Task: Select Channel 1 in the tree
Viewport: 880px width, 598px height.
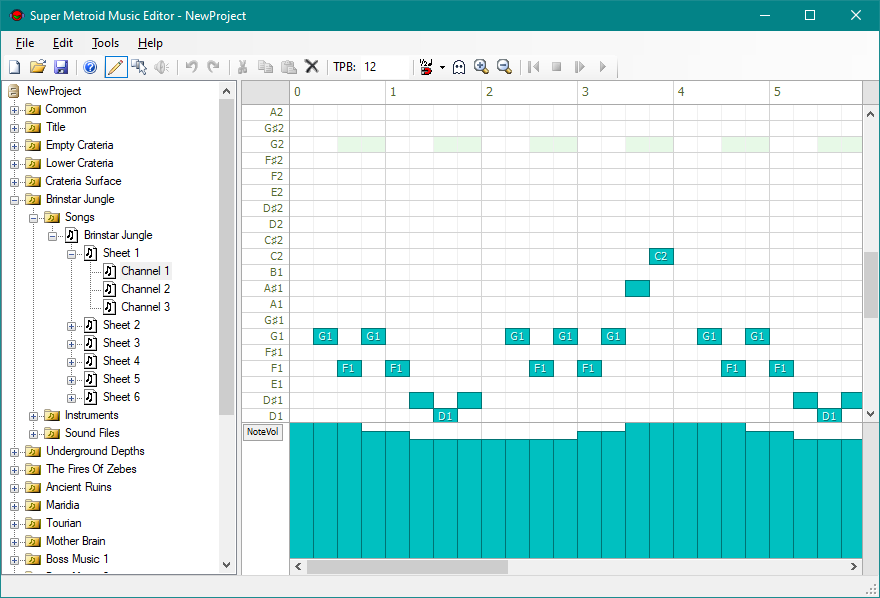Action: coord(145,271)
